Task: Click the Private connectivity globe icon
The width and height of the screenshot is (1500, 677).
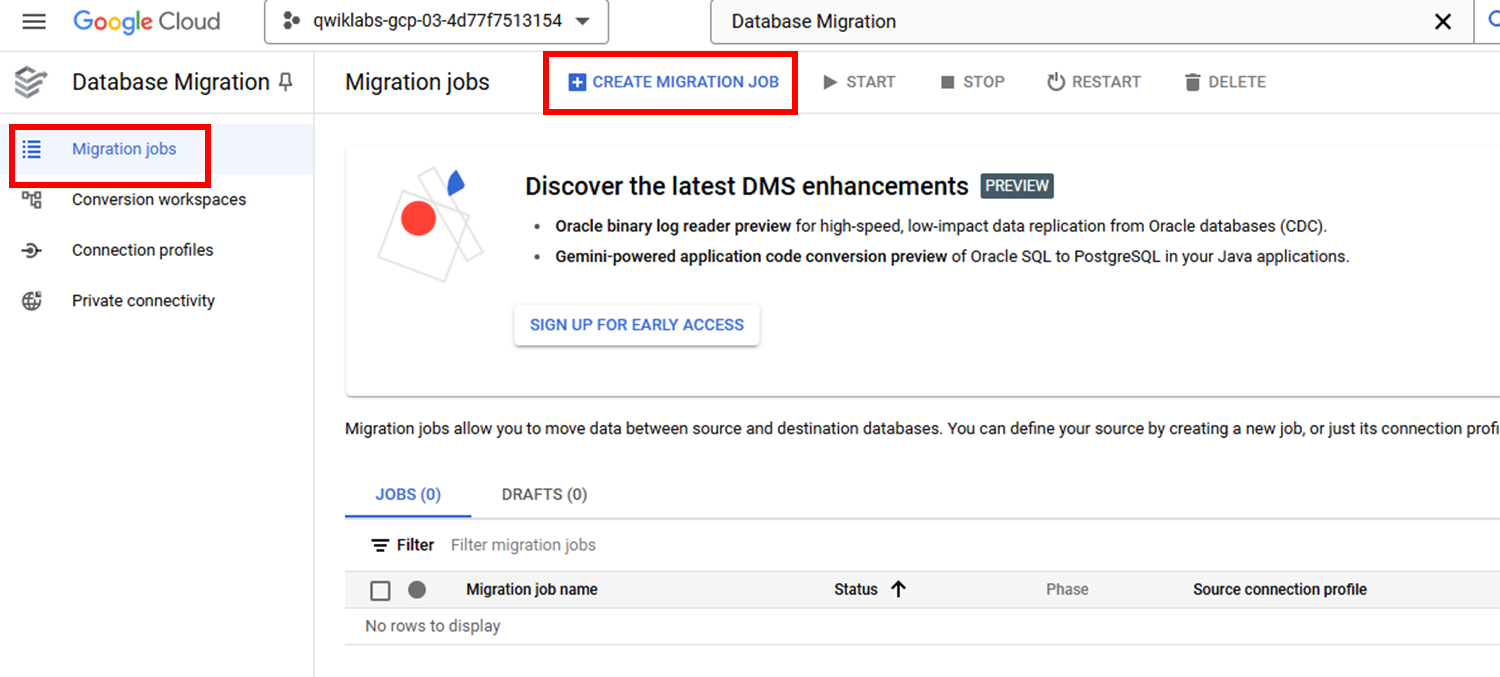Action: (x=32, y=301)
